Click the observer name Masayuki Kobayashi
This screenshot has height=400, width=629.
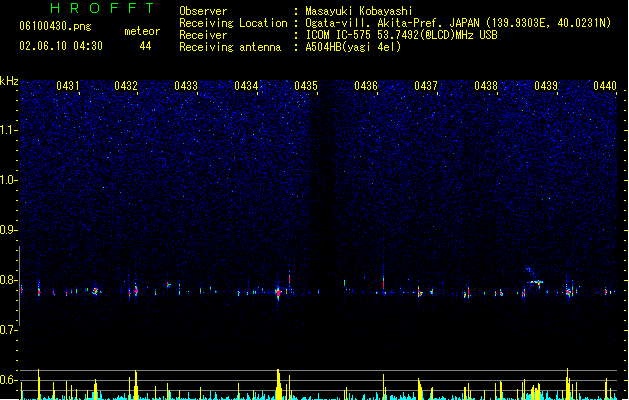359,11
